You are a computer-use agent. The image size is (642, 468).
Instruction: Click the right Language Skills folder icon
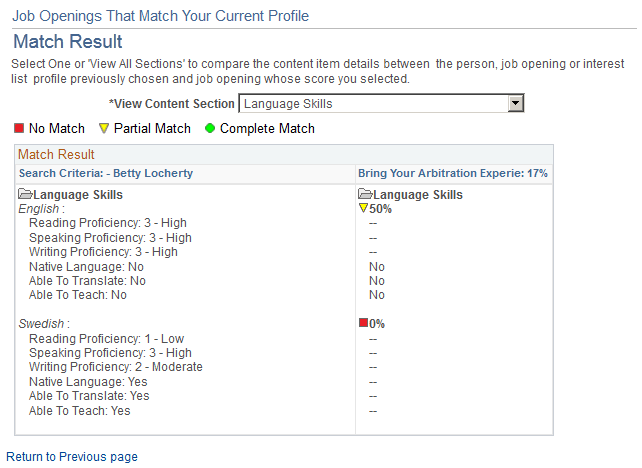coord(365,195)
